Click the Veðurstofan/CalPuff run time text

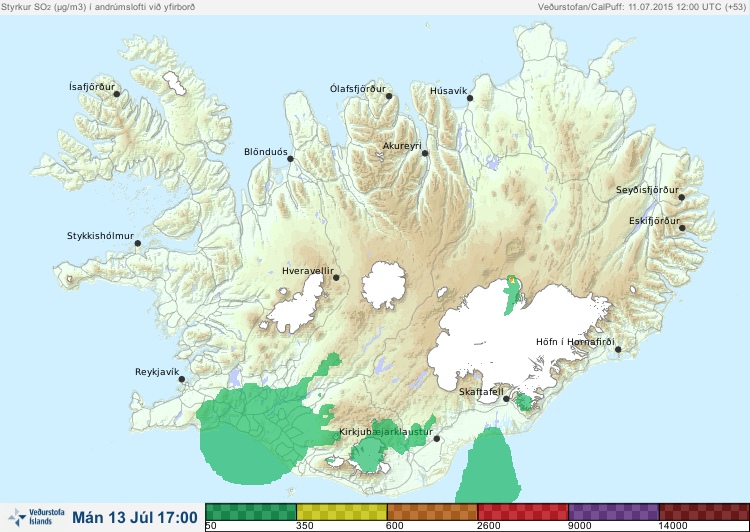[641, 7]
